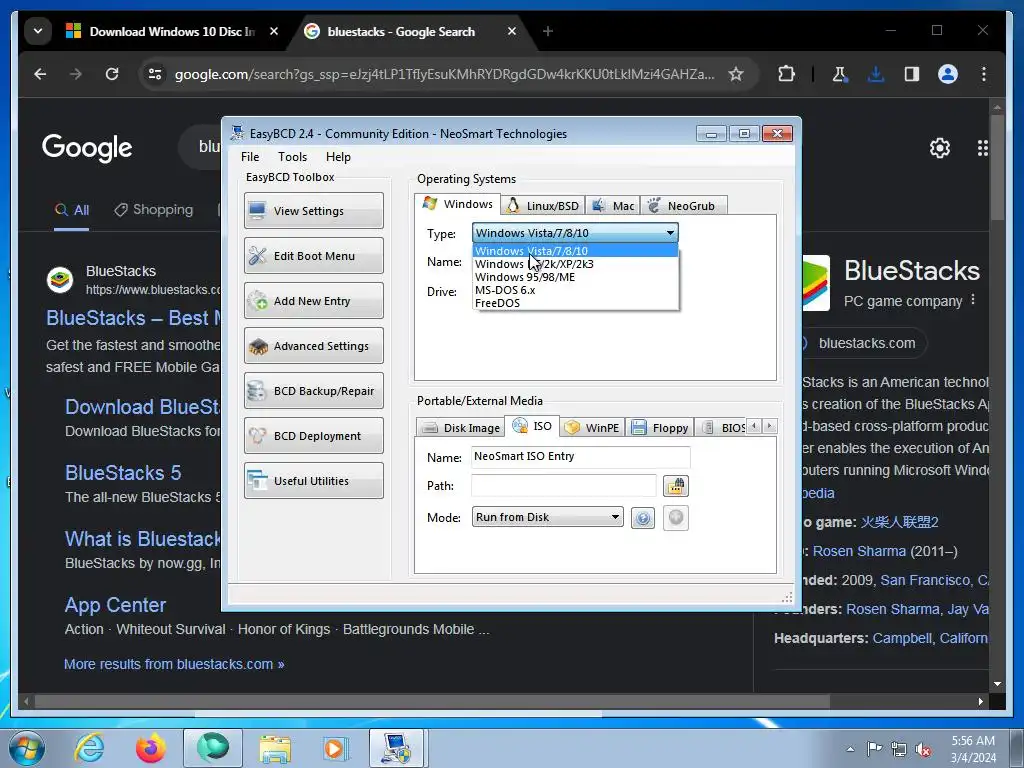Viewport: 1024px width, 768px height.
Task: Select Add New Entry in toolbox
Action: click(313, 300)
